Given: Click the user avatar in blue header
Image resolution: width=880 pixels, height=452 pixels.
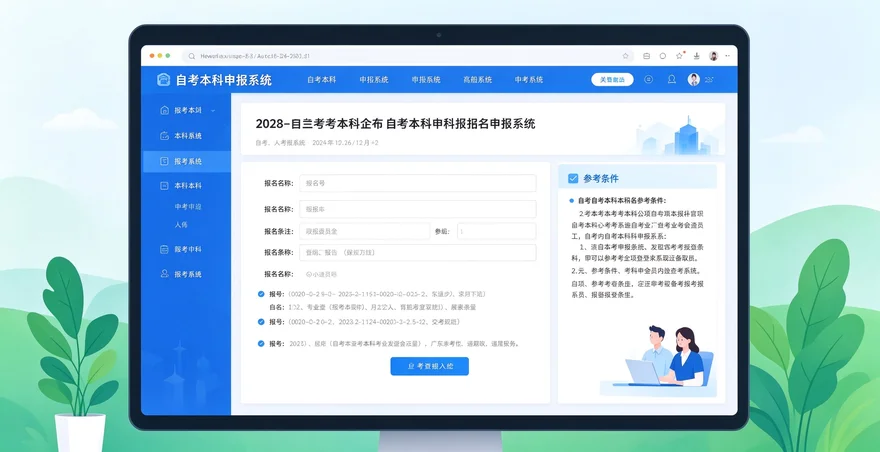Looking at the screenshot, I should tap(694, 80).
